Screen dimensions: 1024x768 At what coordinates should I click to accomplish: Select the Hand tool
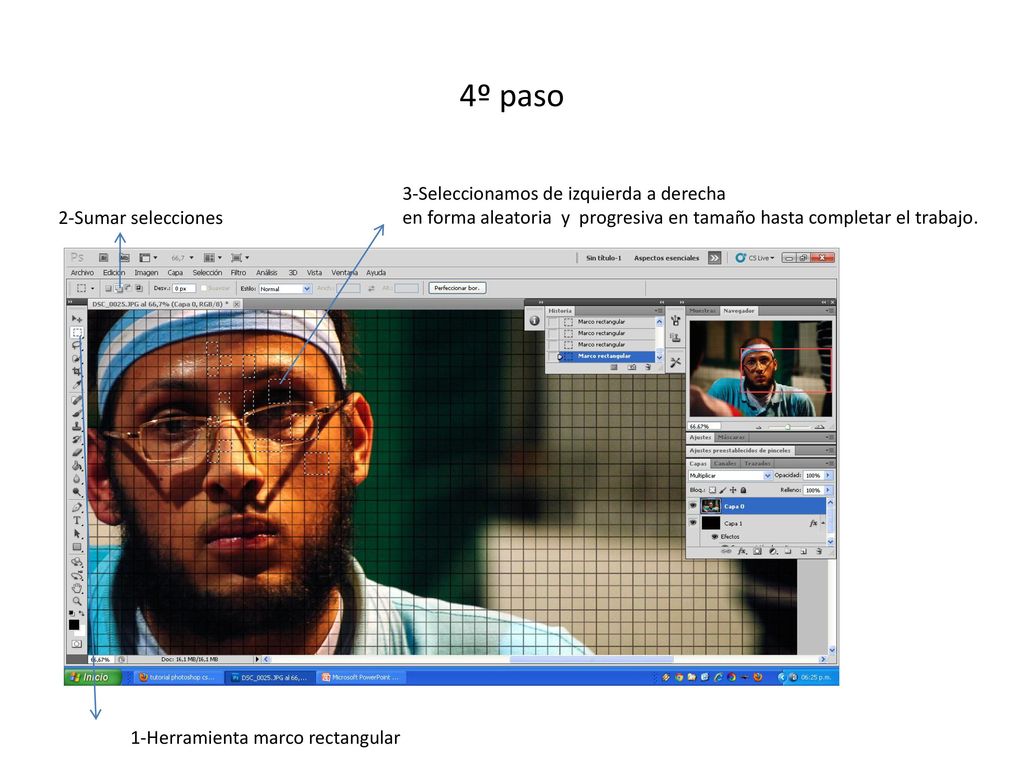click(x=76, y=588)
